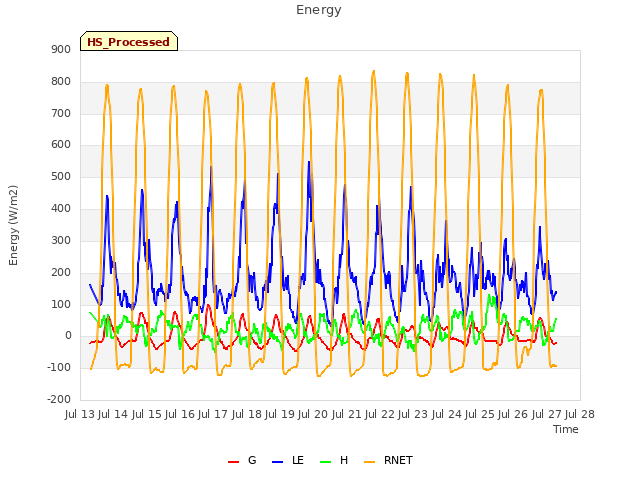Click the 900 y-axis tick label
Image resolution: width=640 pixels, height=480 pixels.
[61, 49]
